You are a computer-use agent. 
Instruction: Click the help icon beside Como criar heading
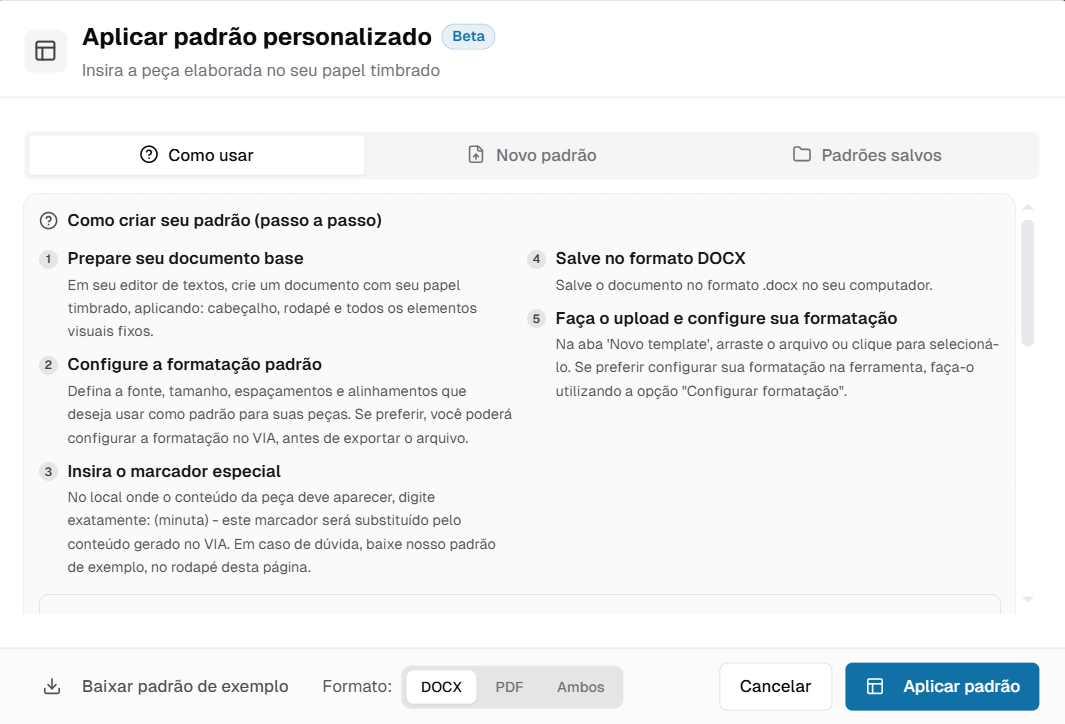coord(48,220)
